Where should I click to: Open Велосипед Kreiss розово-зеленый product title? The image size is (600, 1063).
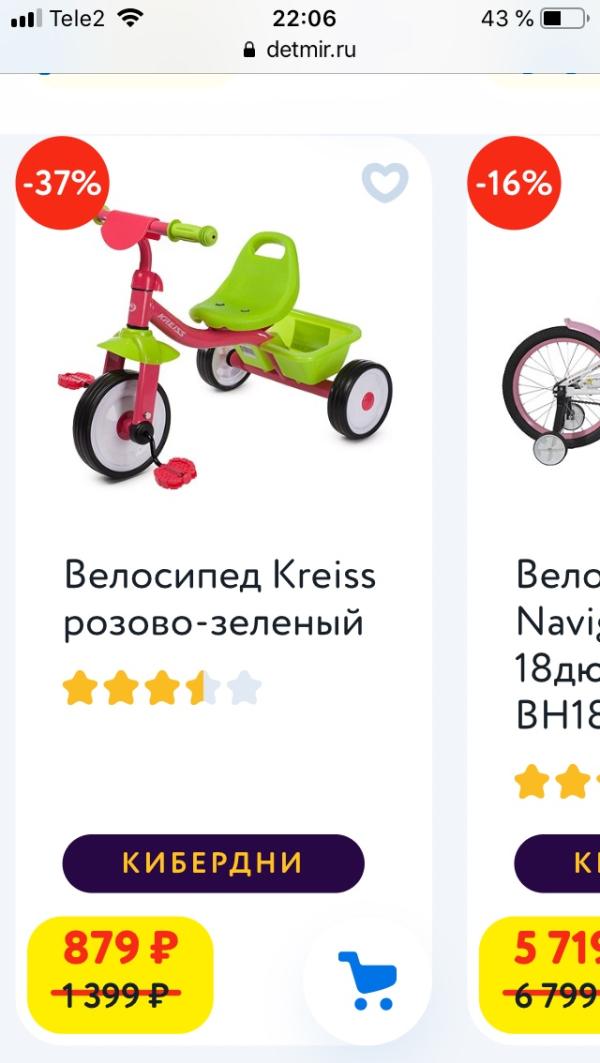click(x=220, y=599)
